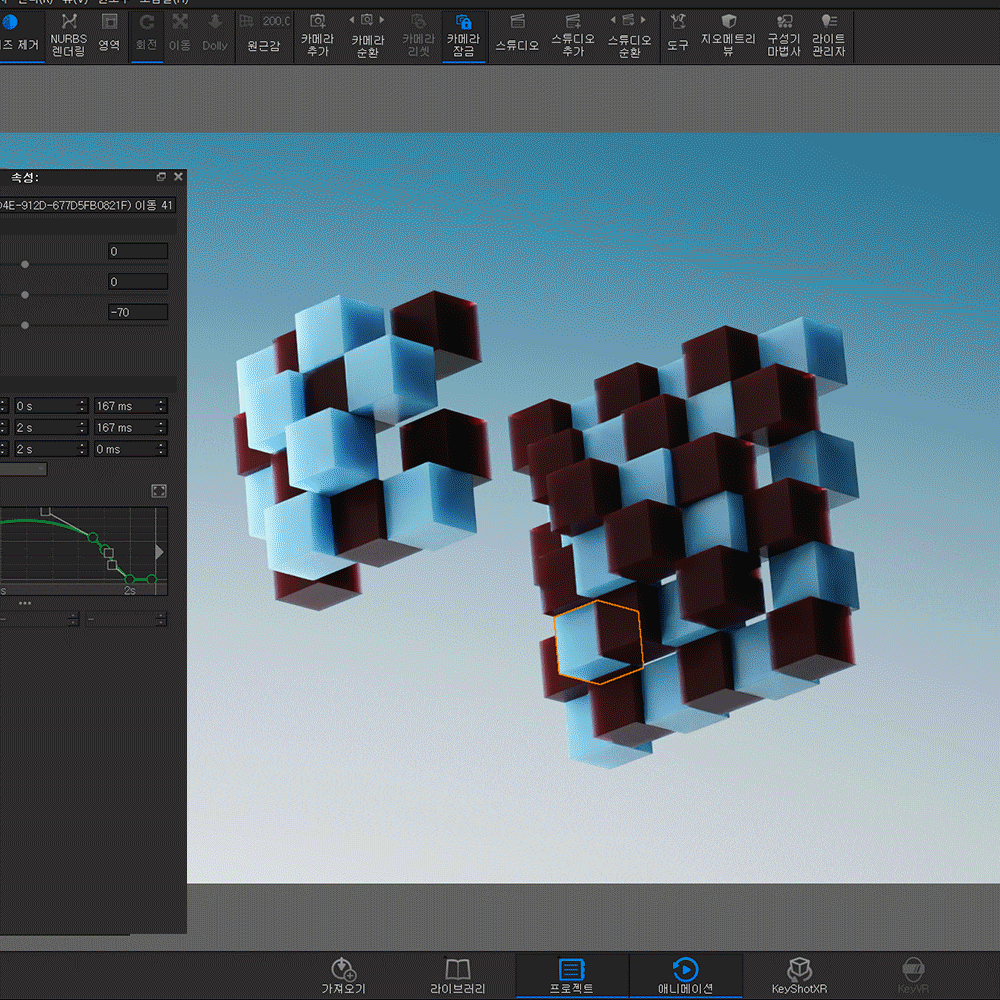Click the topmost 0 translation value field

coord(138,251)
